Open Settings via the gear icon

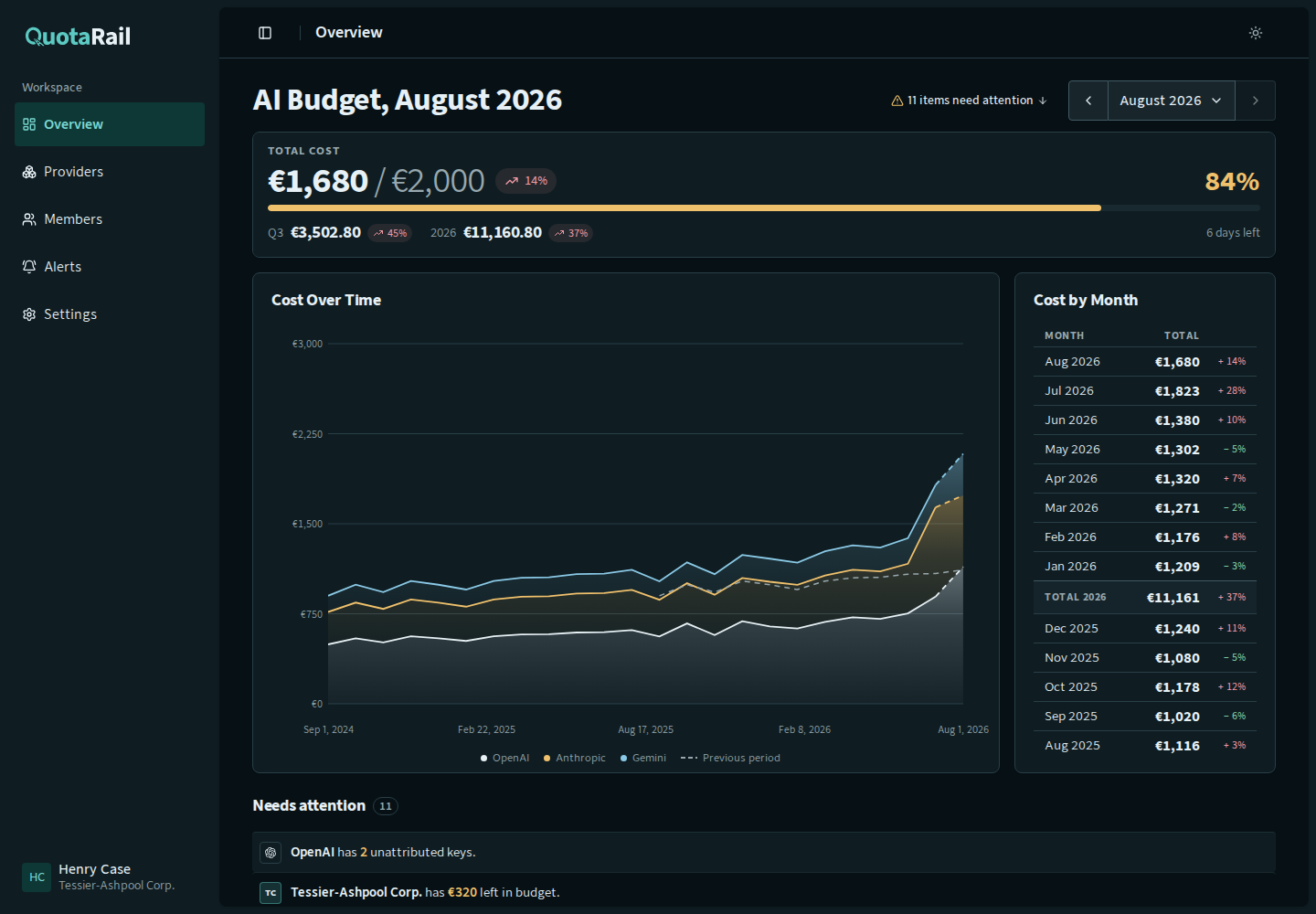pos(29,314)
